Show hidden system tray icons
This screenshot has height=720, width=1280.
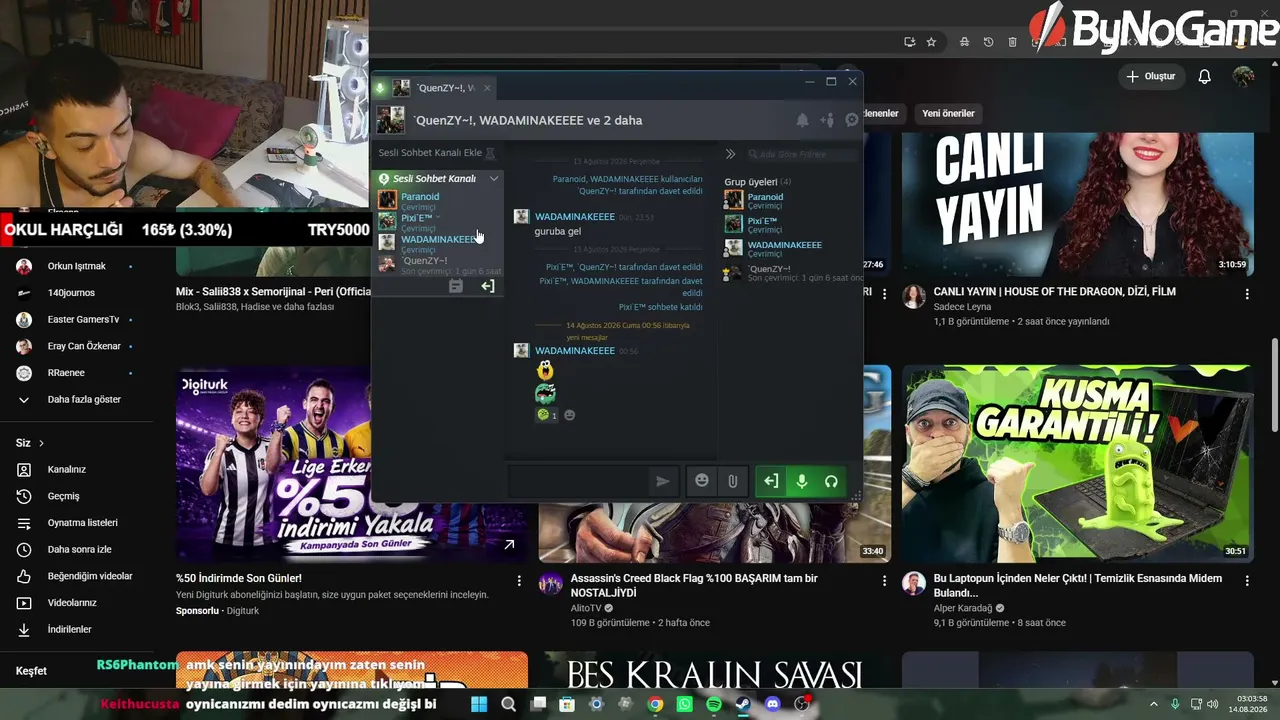pyautogui.click(x=1153, y=704)
